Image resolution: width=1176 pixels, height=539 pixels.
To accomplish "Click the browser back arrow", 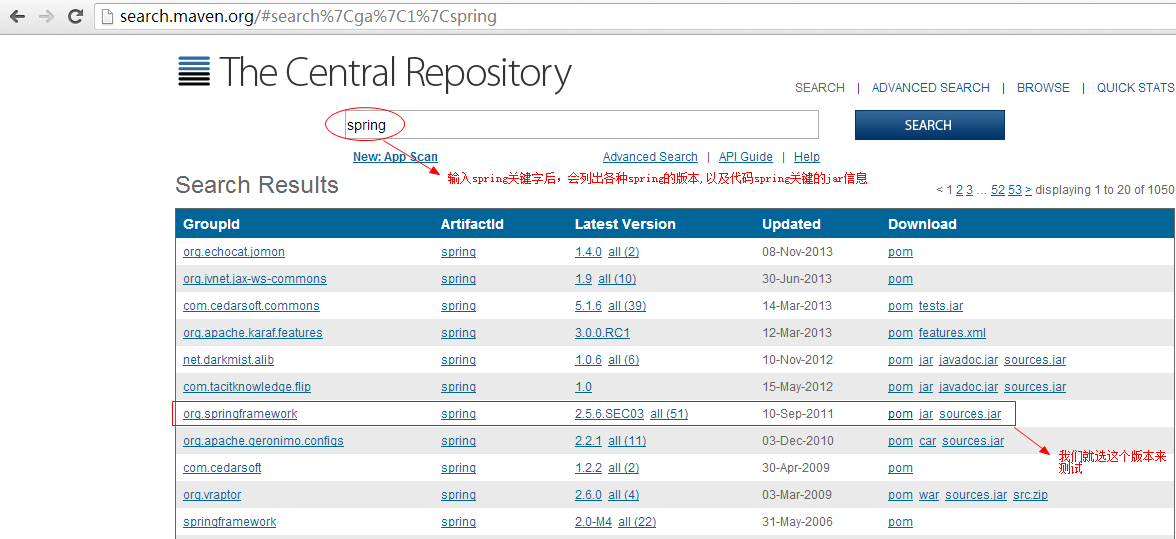I will (x=17, y=16).
